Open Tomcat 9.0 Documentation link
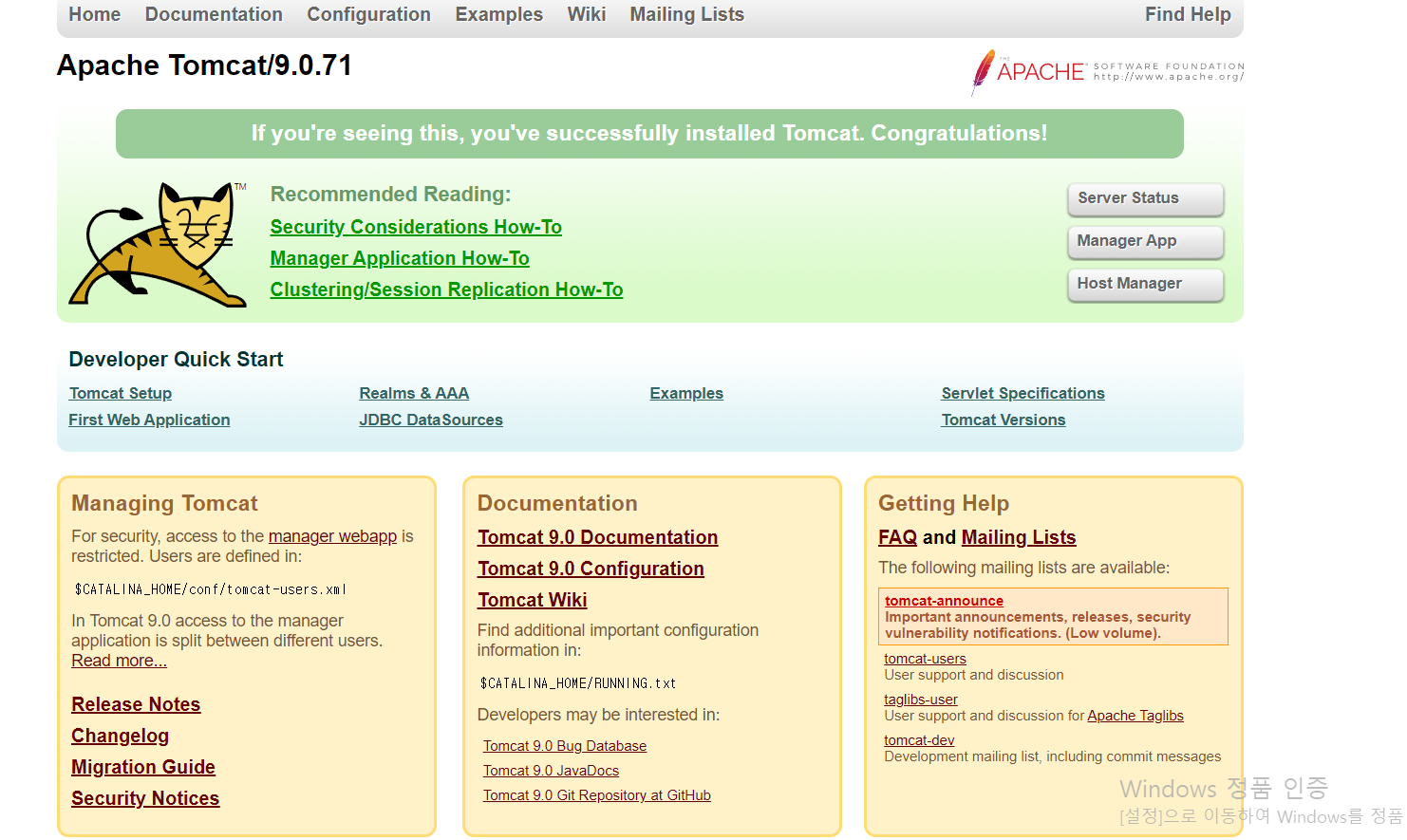 tap(598, 537)
